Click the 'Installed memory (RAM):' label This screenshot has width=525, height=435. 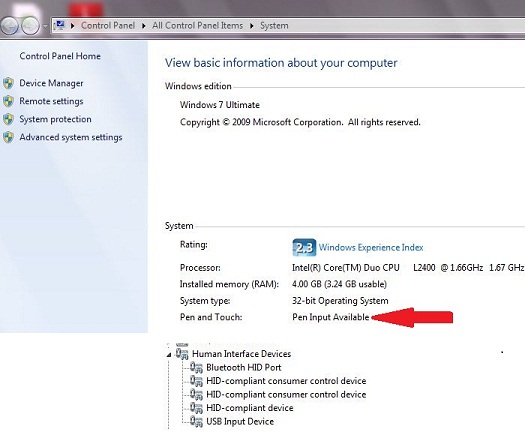(x=229, y=284)
